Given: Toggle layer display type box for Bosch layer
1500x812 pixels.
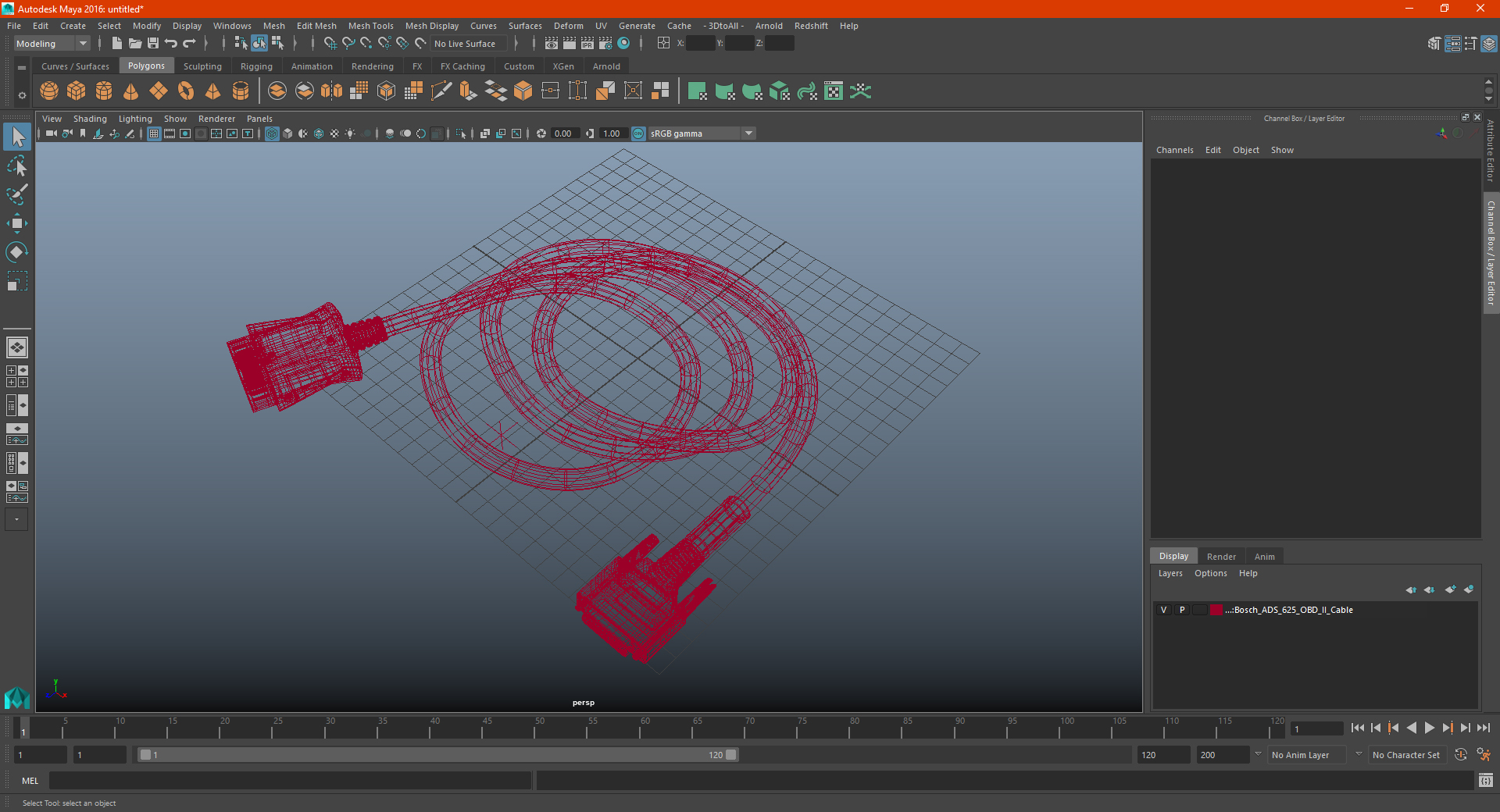Looking at the screenshot, I should click(x=1199, y=610).
